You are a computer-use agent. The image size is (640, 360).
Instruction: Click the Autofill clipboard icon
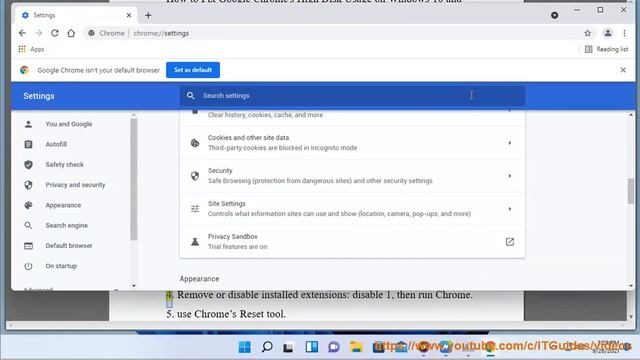(28, 144)
